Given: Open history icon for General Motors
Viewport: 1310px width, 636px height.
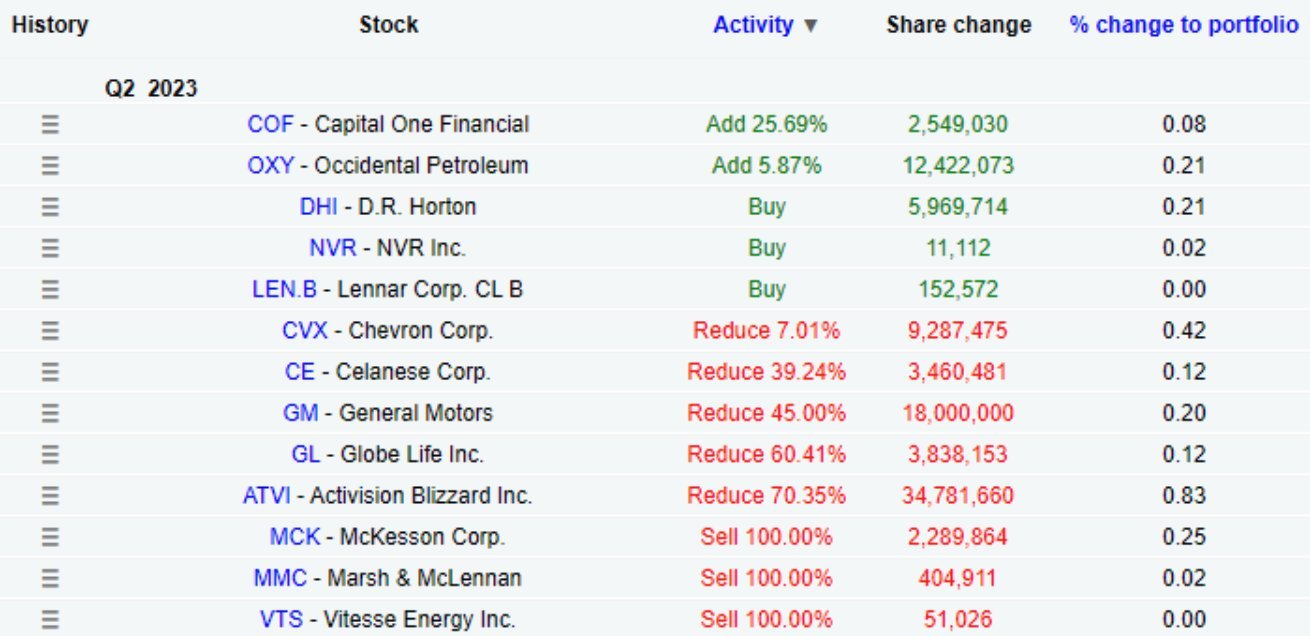Looking at the screenshot, I should [x=50, y=413].
